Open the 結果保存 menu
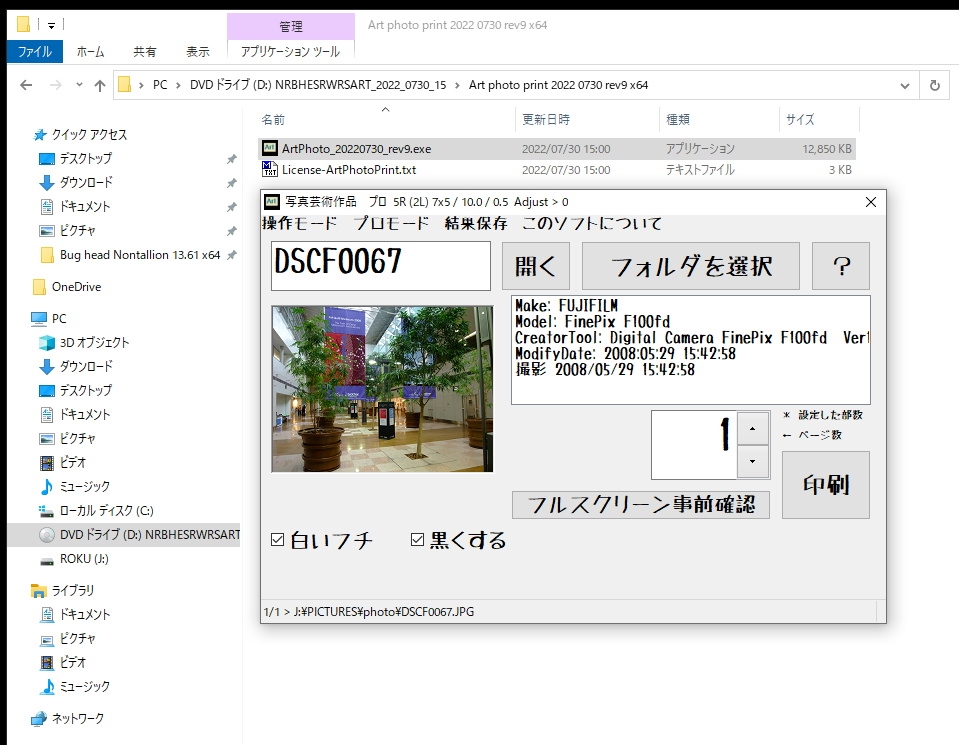Image resolution: width=959 pixels, height=745 pixels. (476, 223)
